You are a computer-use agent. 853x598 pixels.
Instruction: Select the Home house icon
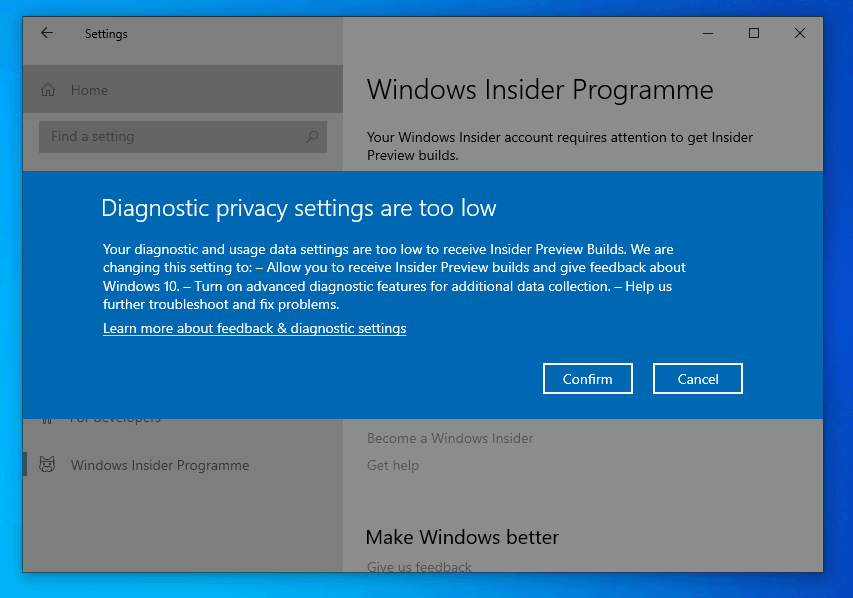click(47, 89)
